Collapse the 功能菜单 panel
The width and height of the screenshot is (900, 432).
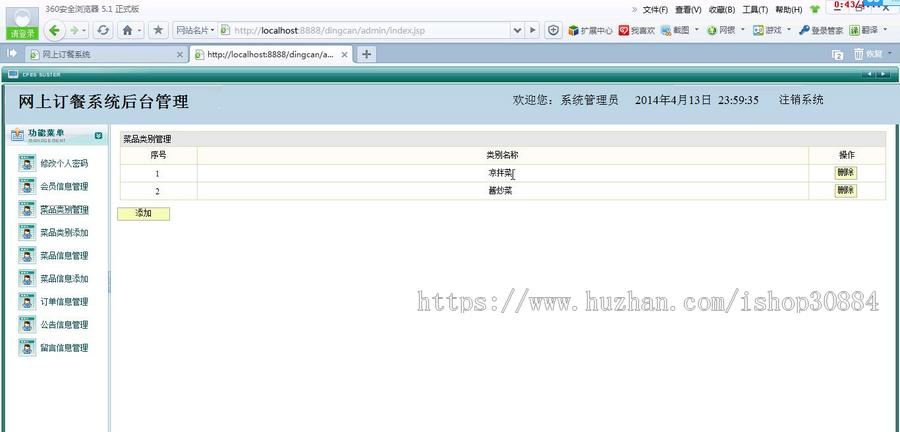point(98,135)
